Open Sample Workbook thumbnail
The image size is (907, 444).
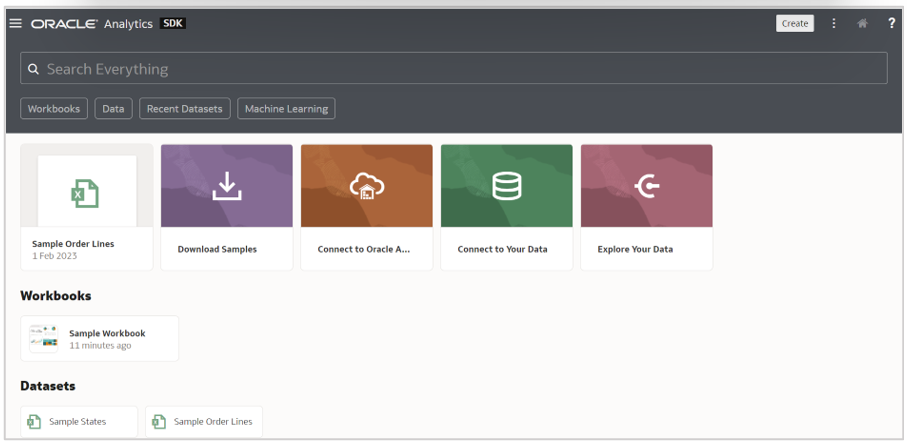pos(44,338)
